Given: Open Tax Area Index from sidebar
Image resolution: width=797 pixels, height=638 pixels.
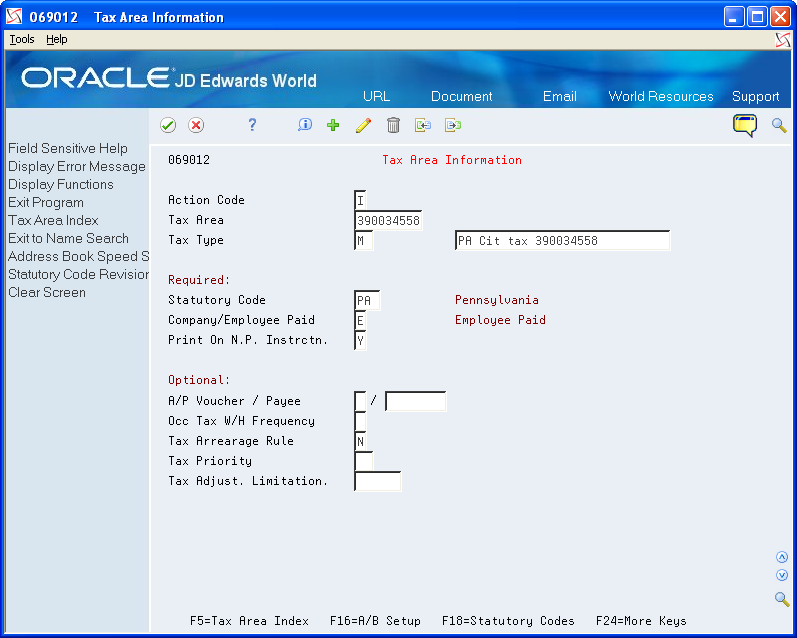Looking at the screenshot, I should 53,220.
